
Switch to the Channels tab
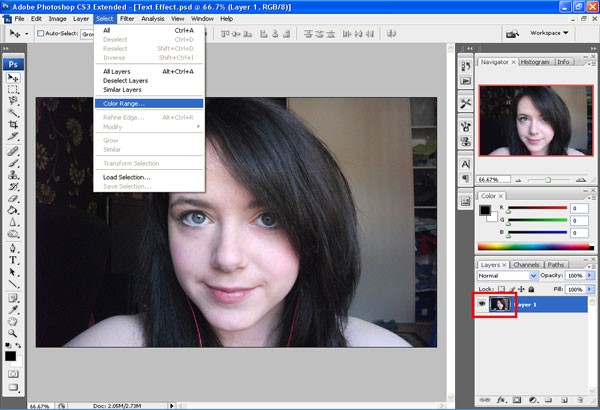526,265
